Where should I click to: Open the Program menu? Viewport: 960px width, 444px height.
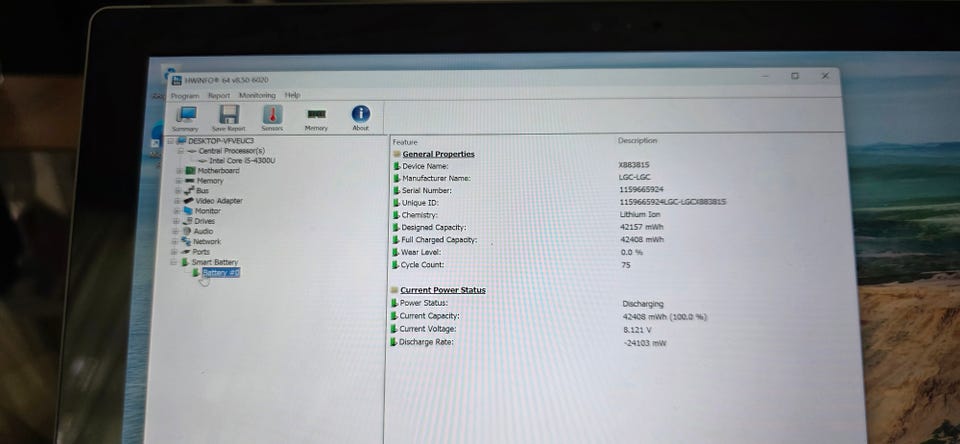point(185,96)
